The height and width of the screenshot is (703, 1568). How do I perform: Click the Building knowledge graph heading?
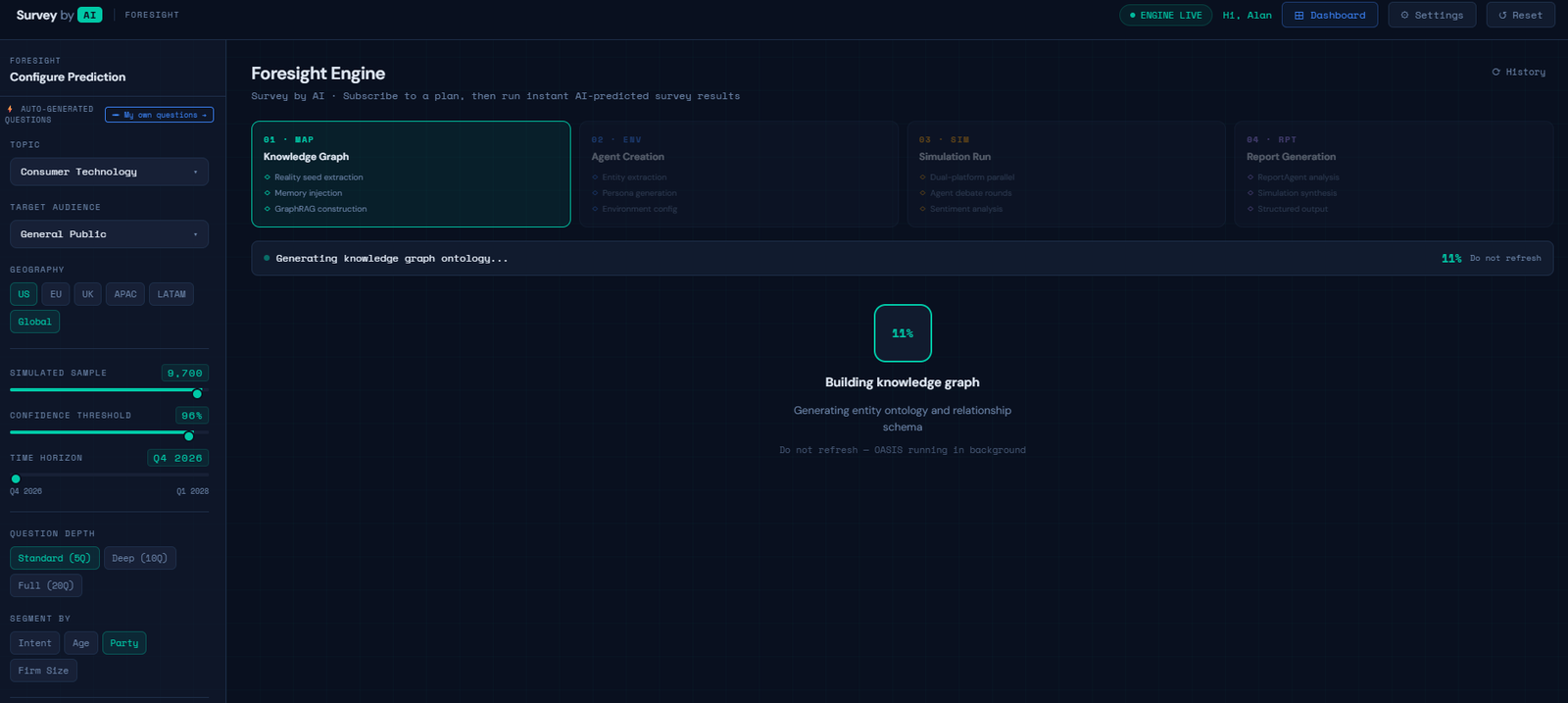(902, 382)
